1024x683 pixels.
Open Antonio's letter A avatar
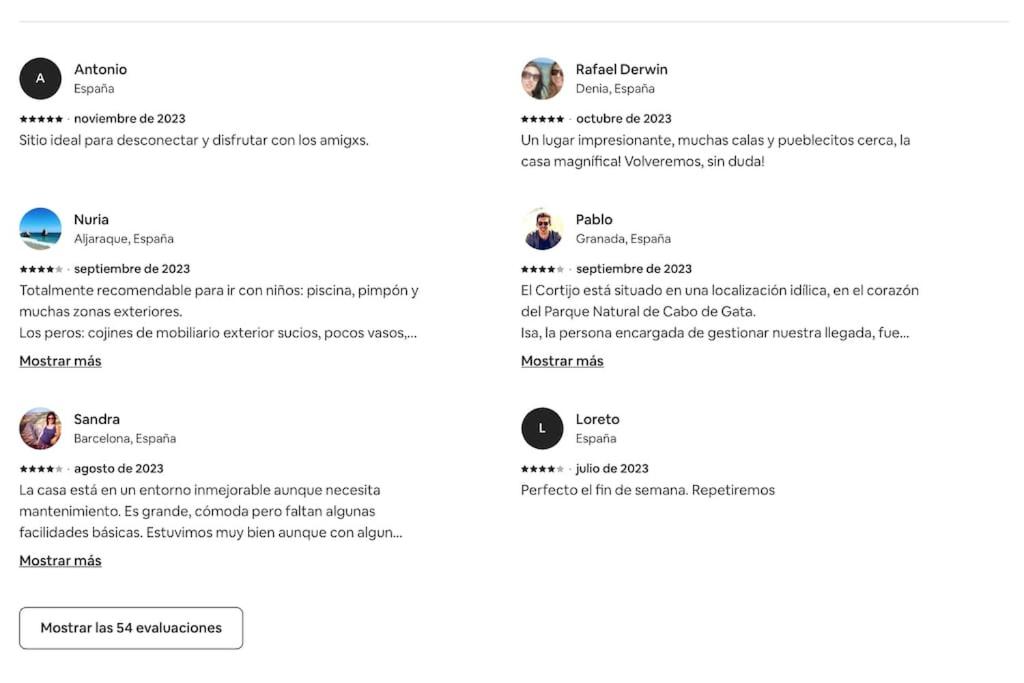(x=40, y=78)
